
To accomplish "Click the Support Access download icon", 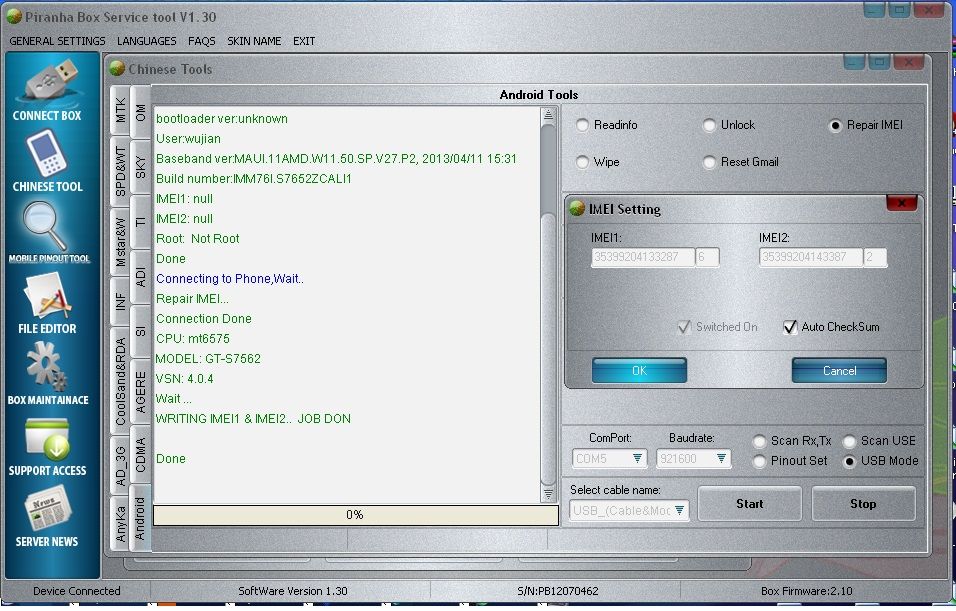I will pos(47,439).
